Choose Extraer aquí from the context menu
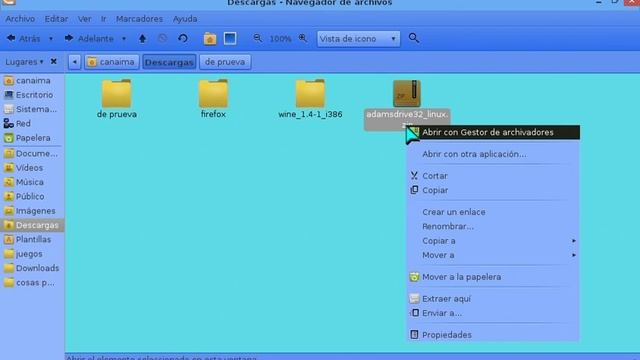The image size is (640, 360). click(493, 299)
